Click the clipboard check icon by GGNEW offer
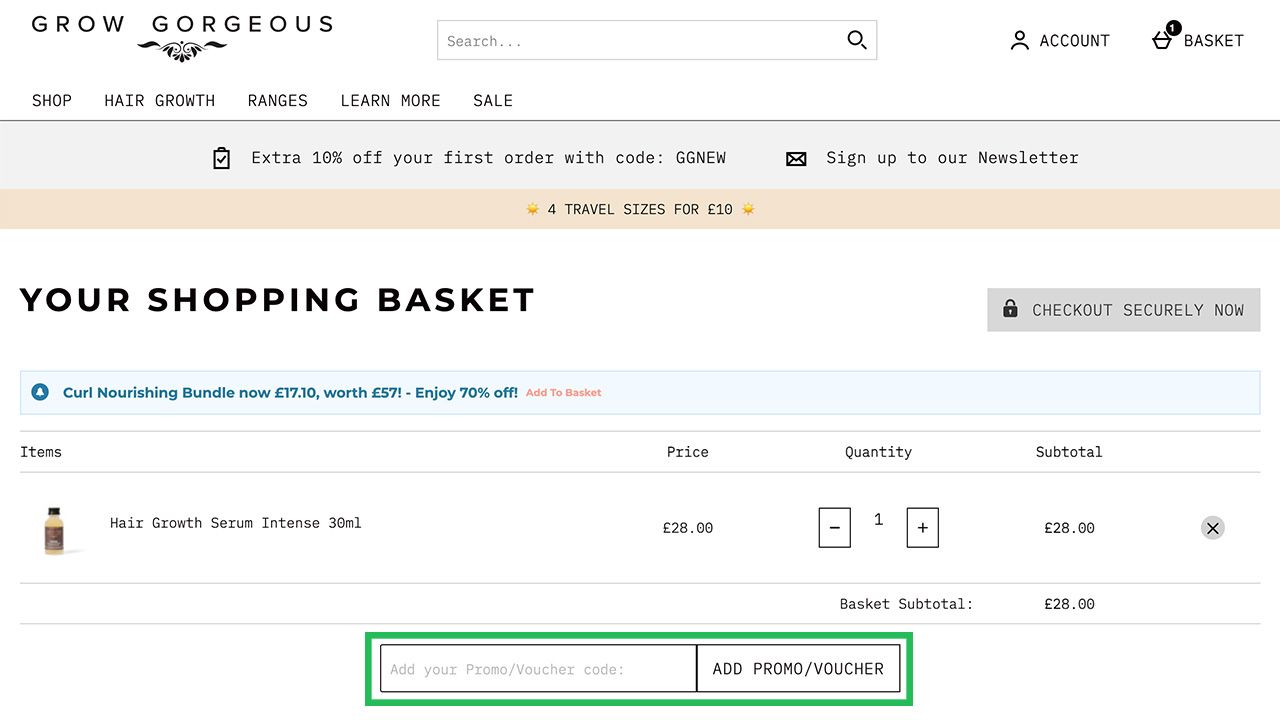The image size is (1280, 720). point(222,158)
